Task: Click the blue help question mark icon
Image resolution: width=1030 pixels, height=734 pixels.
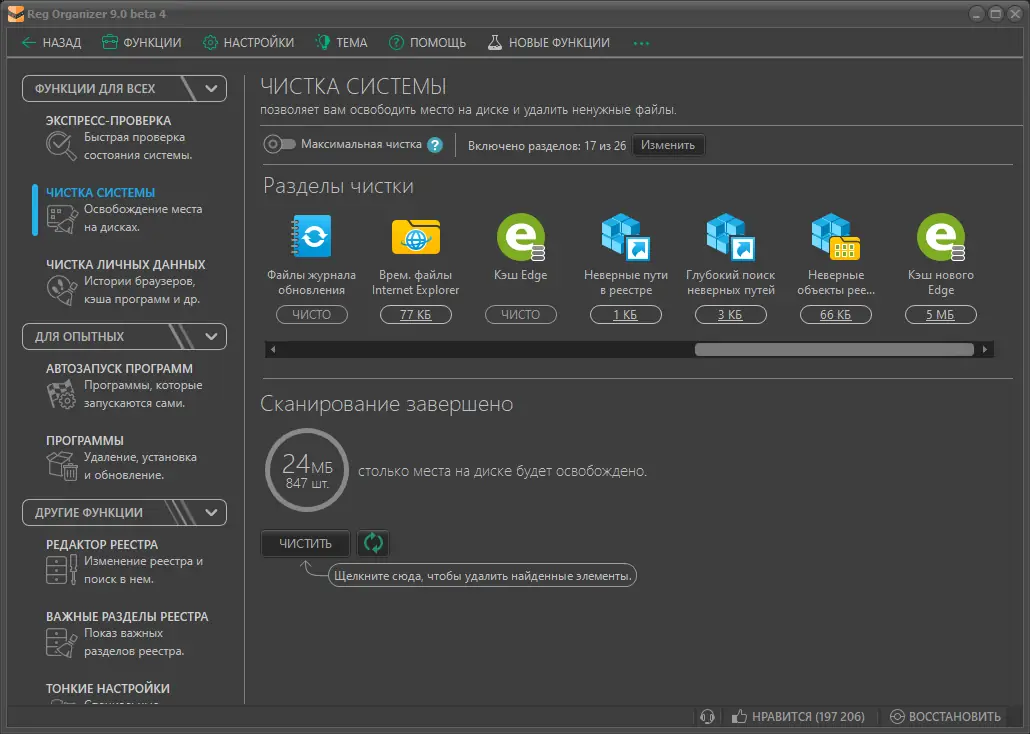Action: 435,145
